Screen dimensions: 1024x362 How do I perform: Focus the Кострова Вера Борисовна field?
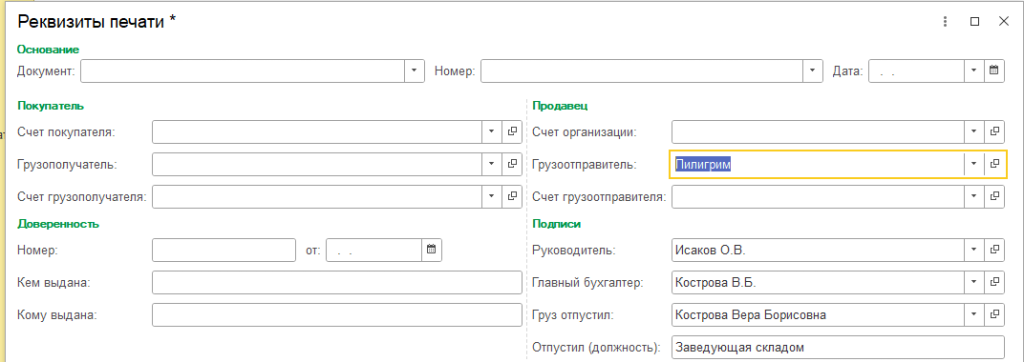(818, 314)
